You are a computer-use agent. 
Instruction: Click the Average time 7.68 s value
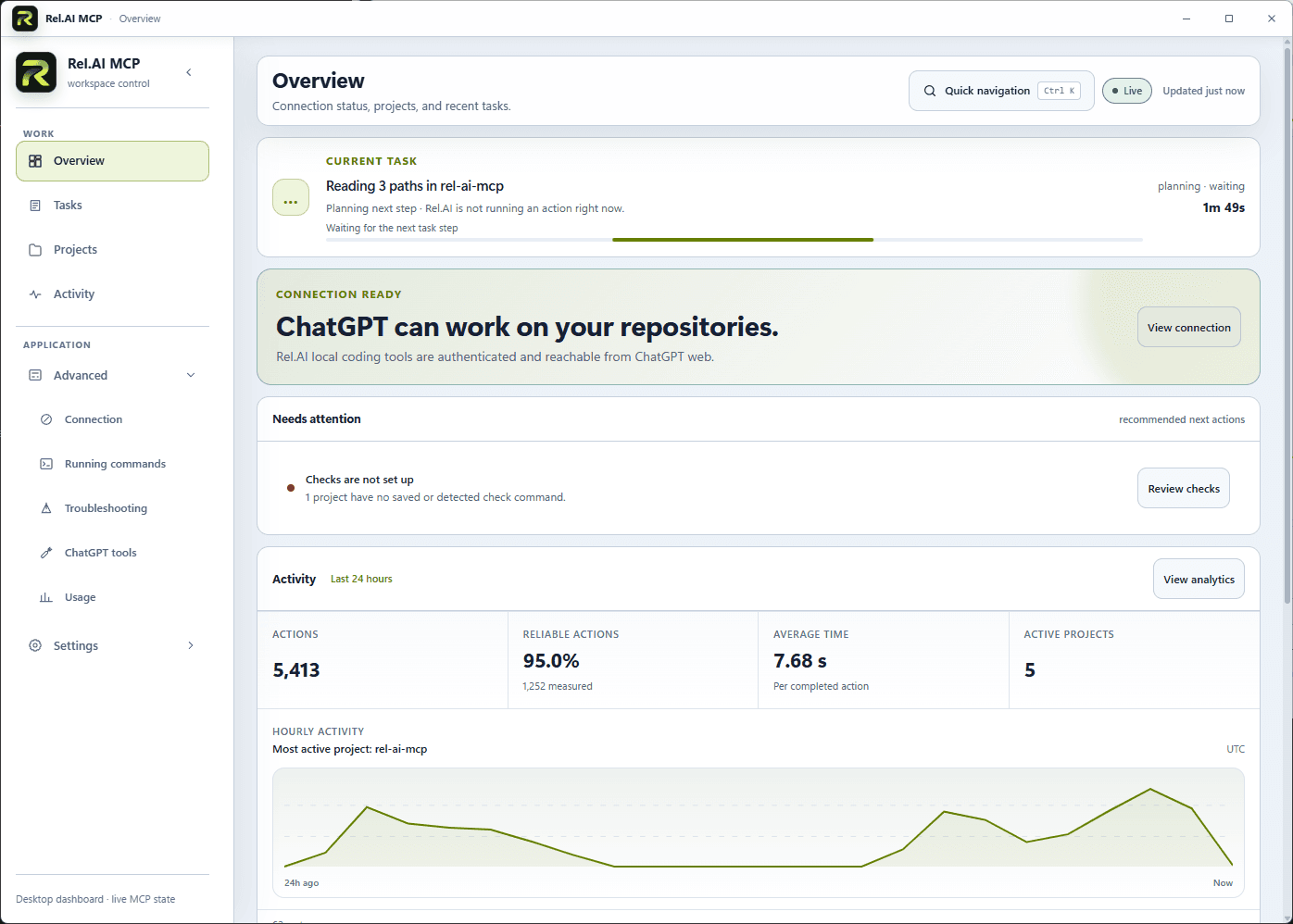click(800, 661)
